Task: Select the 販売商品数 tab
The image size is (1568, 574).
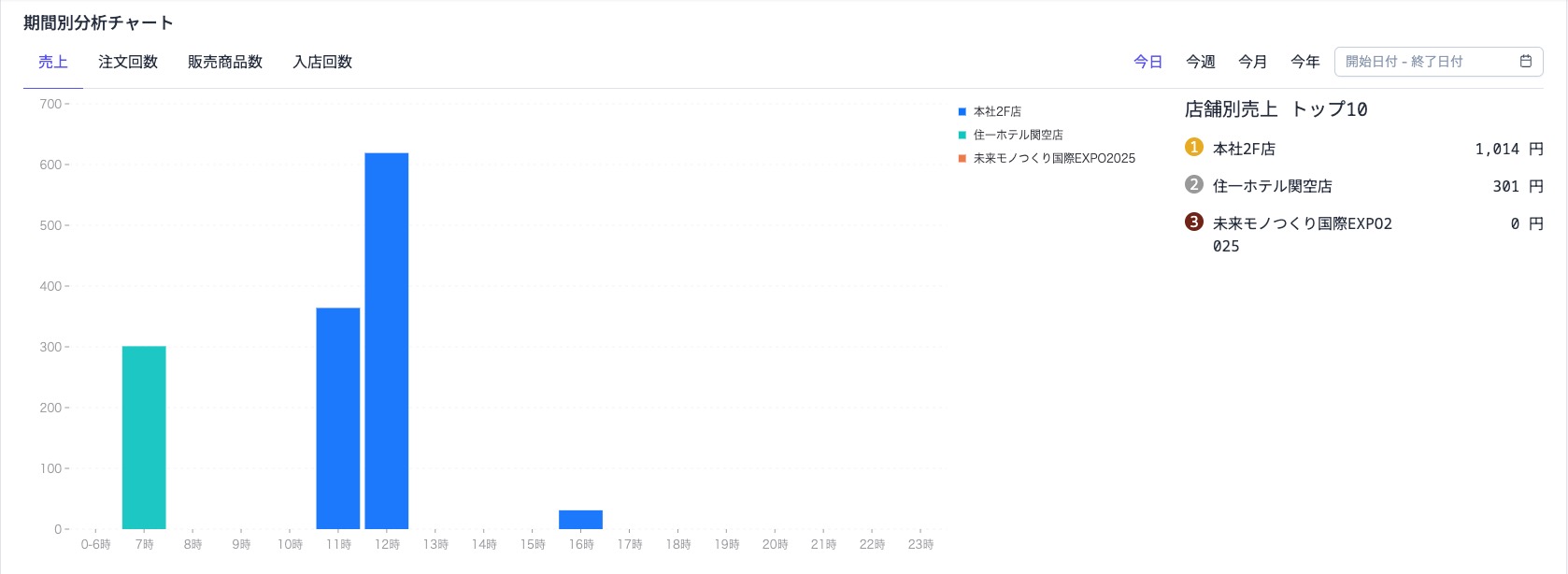Action: [x=225, y=63]
